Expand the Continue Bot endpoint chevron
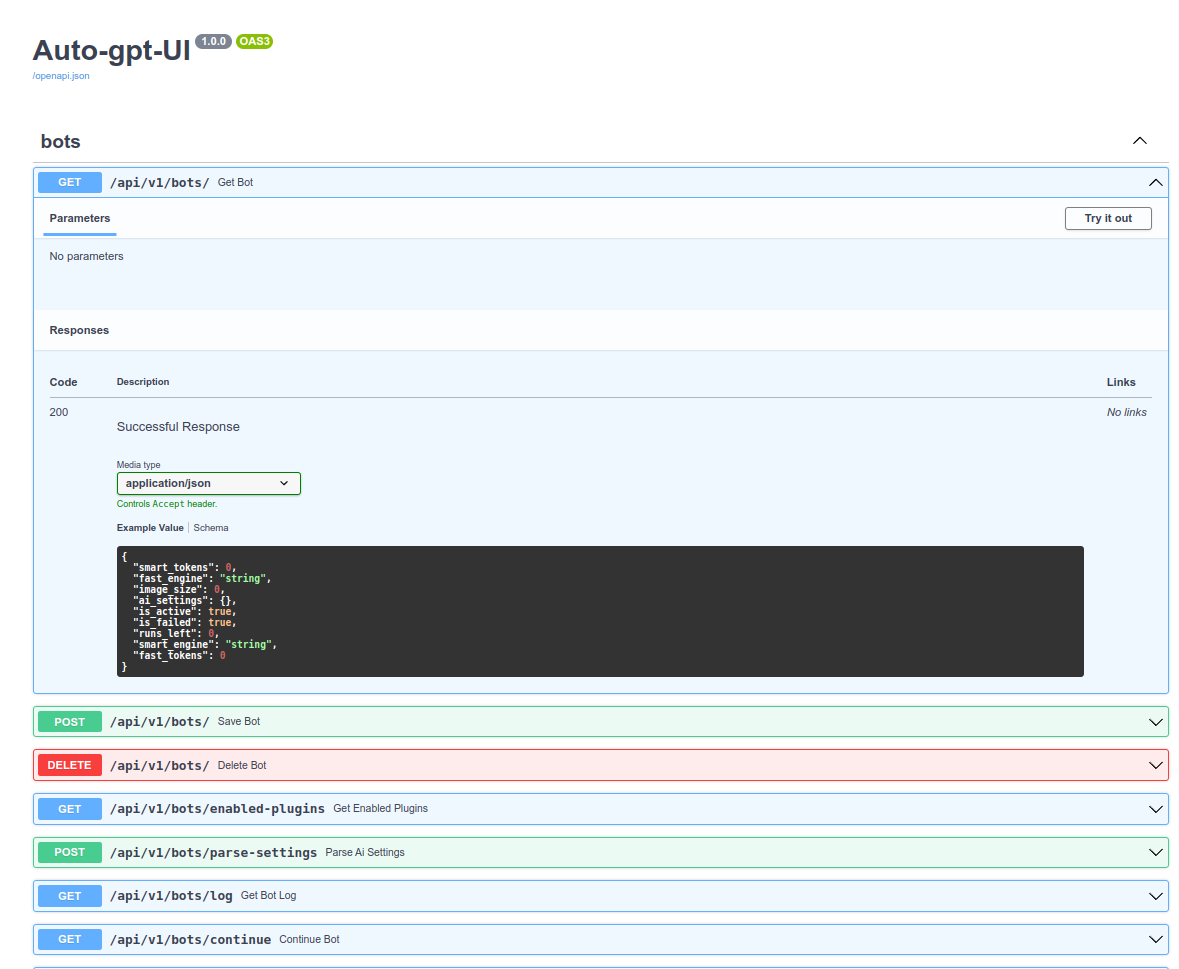This screenshot has width=1179, height=969. (x=1156, y=940)
